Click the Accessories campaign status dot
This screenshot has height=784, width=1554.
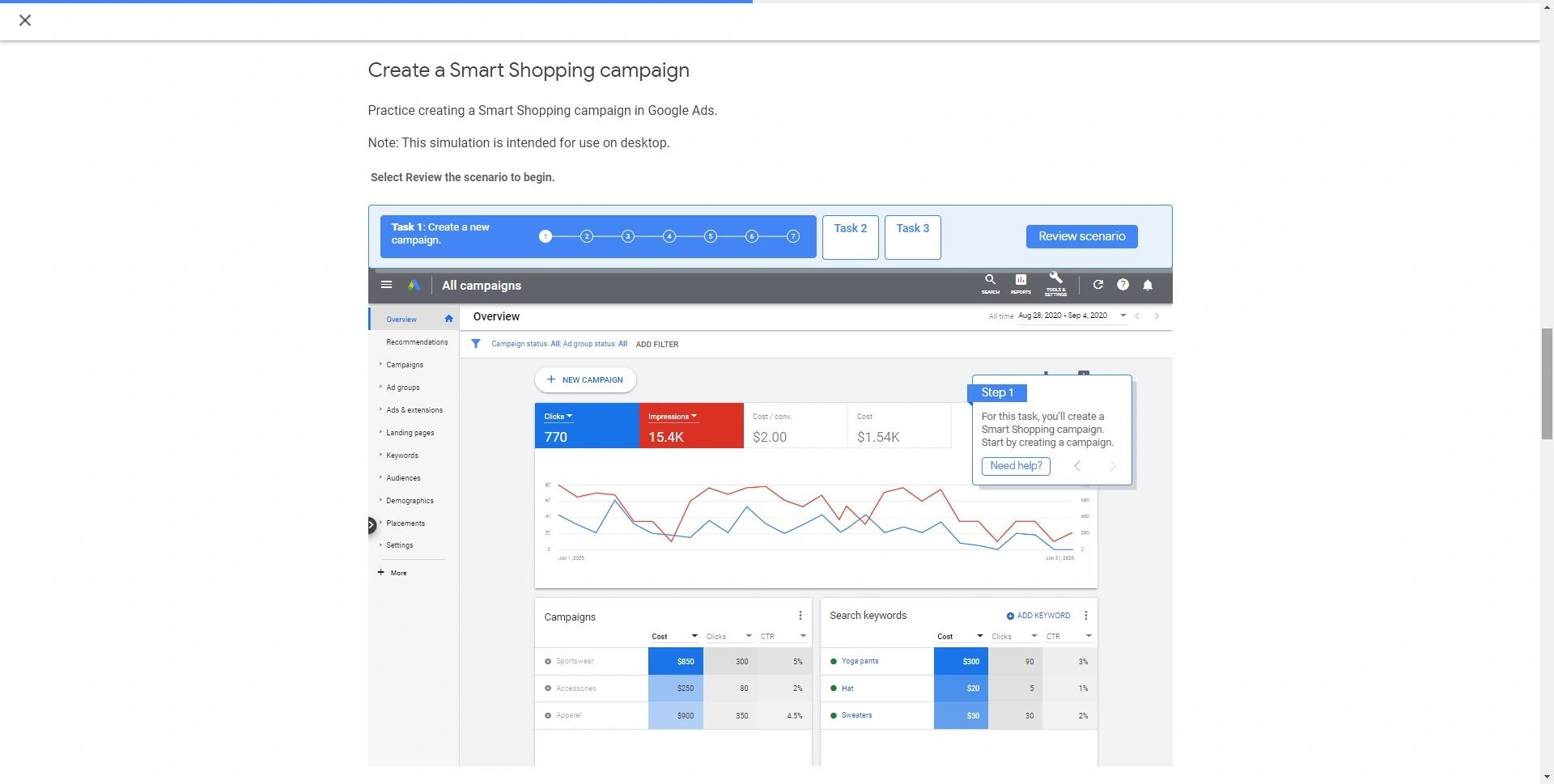click(548, 689)
